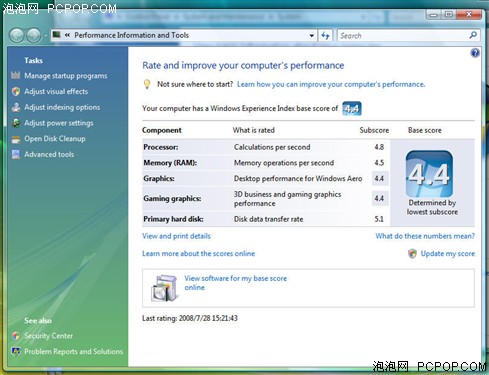Expand the address bar history dropdown arrow

pyautogui.click(x=312, y=35)
